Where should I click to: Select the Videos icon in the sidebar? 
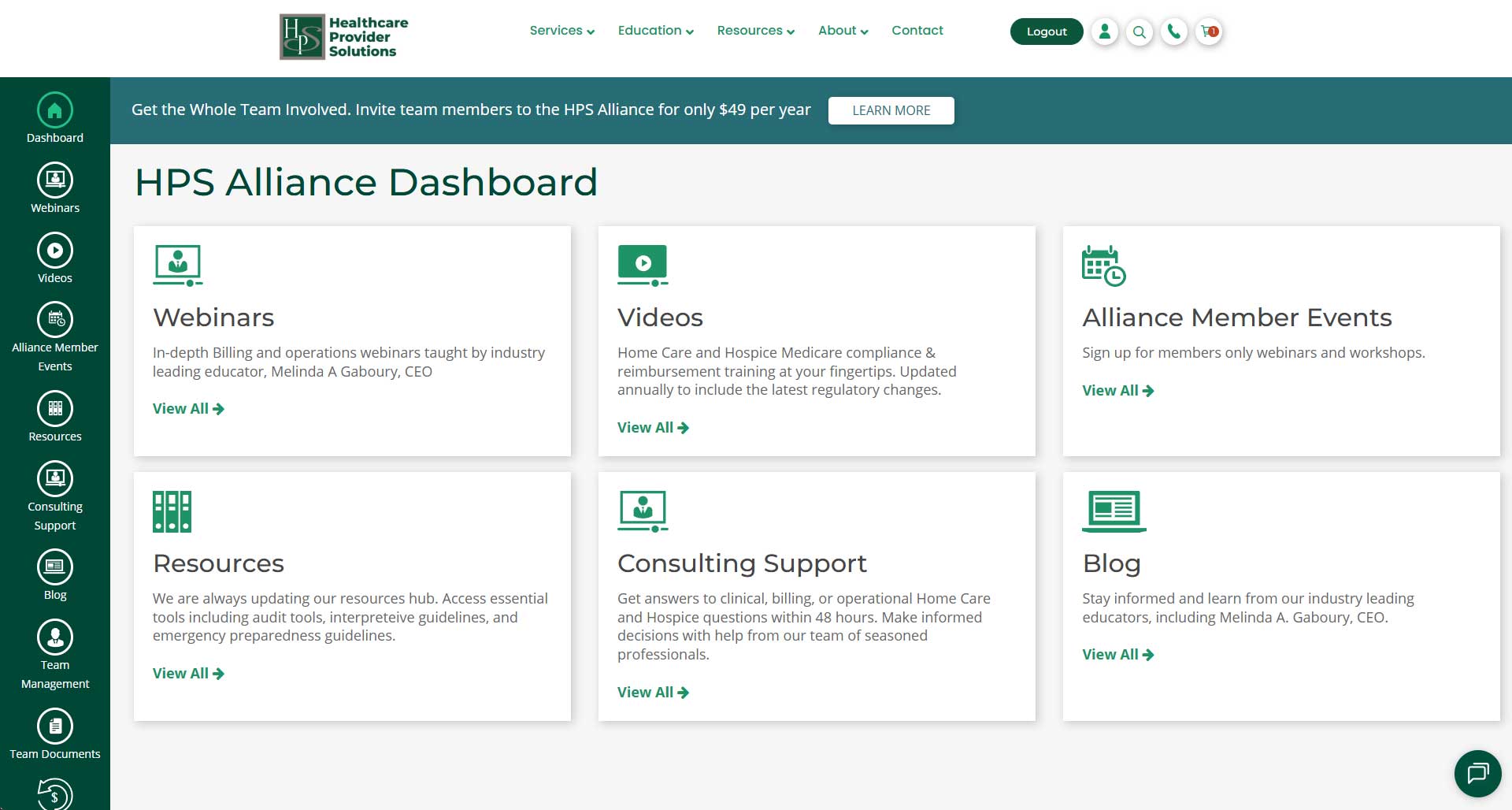tap(54, 249)
